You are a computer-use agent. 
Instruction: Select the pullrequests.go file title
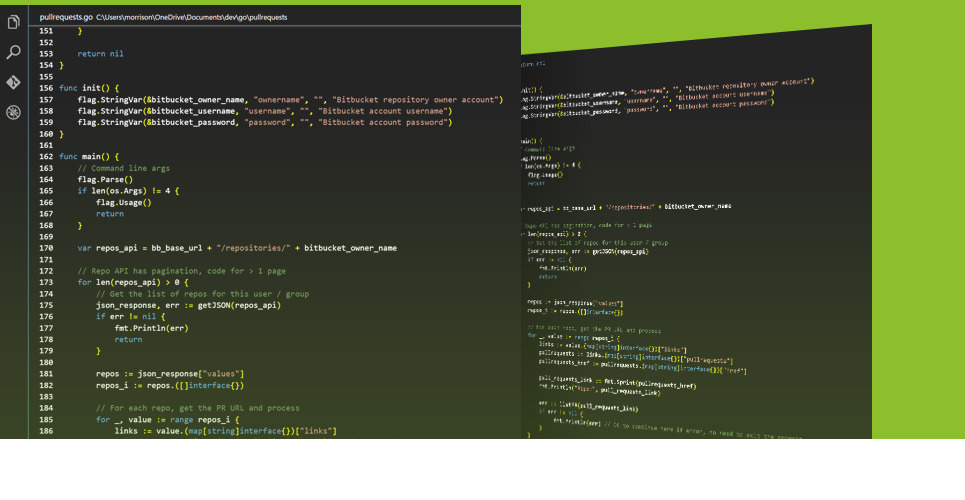pyautogui.click(x=66, y=17)
